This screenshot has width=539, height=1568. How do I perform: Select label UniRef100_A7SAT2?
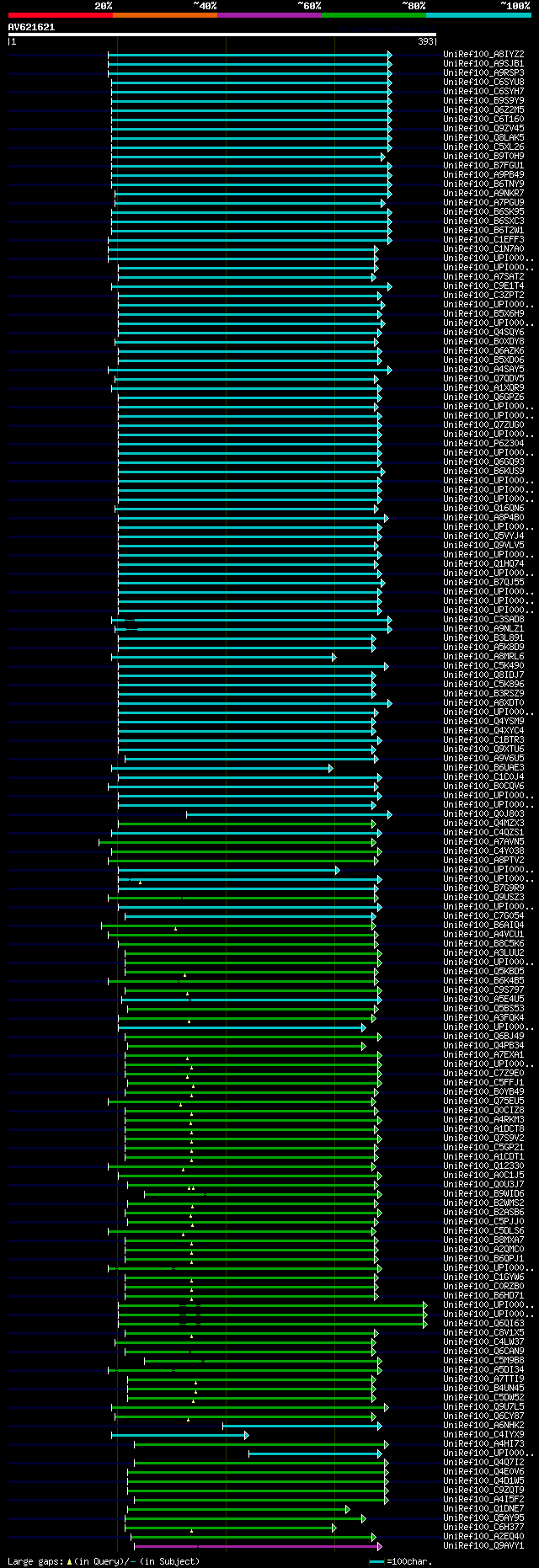pos(483,276)
